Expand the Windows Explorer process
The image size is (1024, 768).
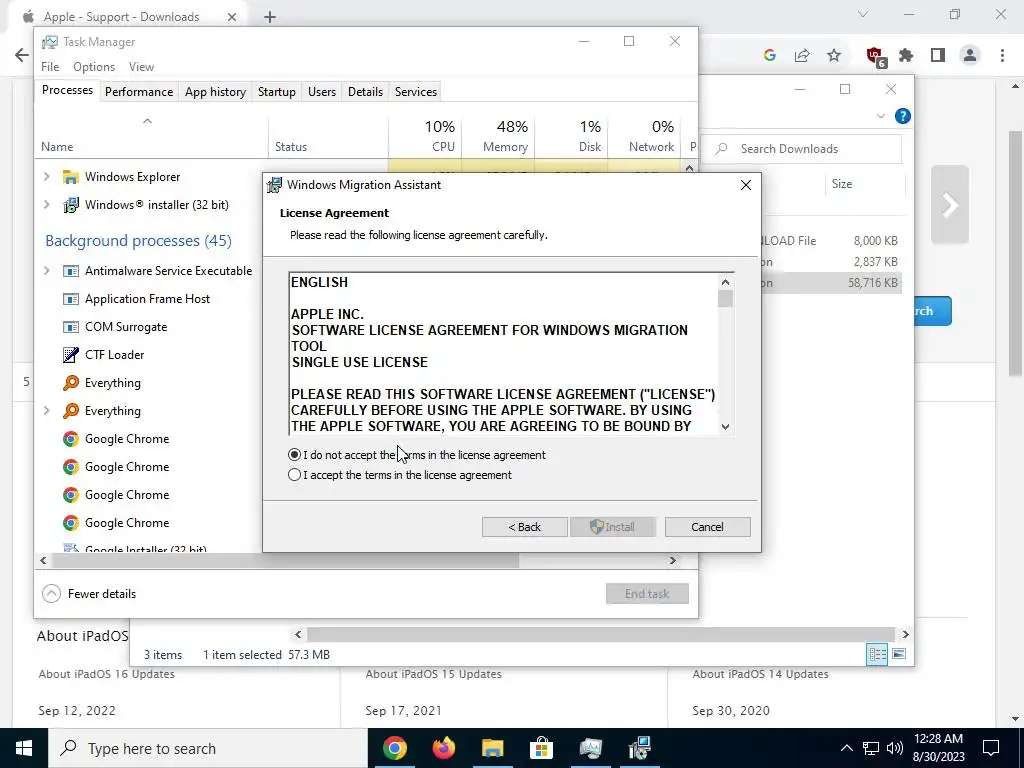tap(46, 176)
